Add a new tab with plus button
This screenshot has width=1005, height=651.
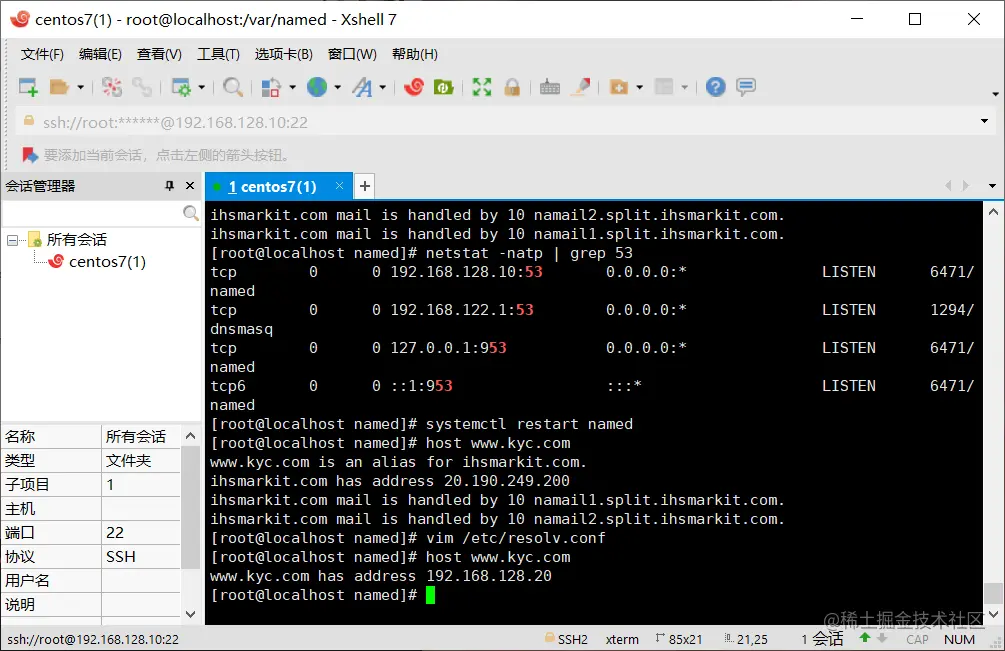pyautogui.click(x=365, y=186)
